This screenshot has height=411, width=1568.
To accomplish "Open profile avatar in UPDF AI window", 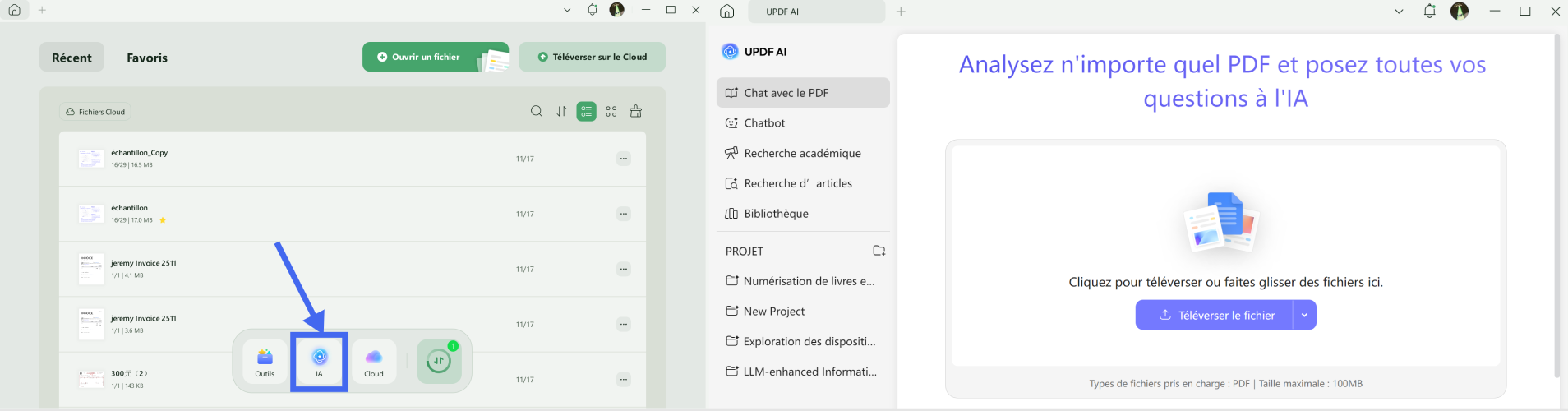I will [x=1460, y=11].
